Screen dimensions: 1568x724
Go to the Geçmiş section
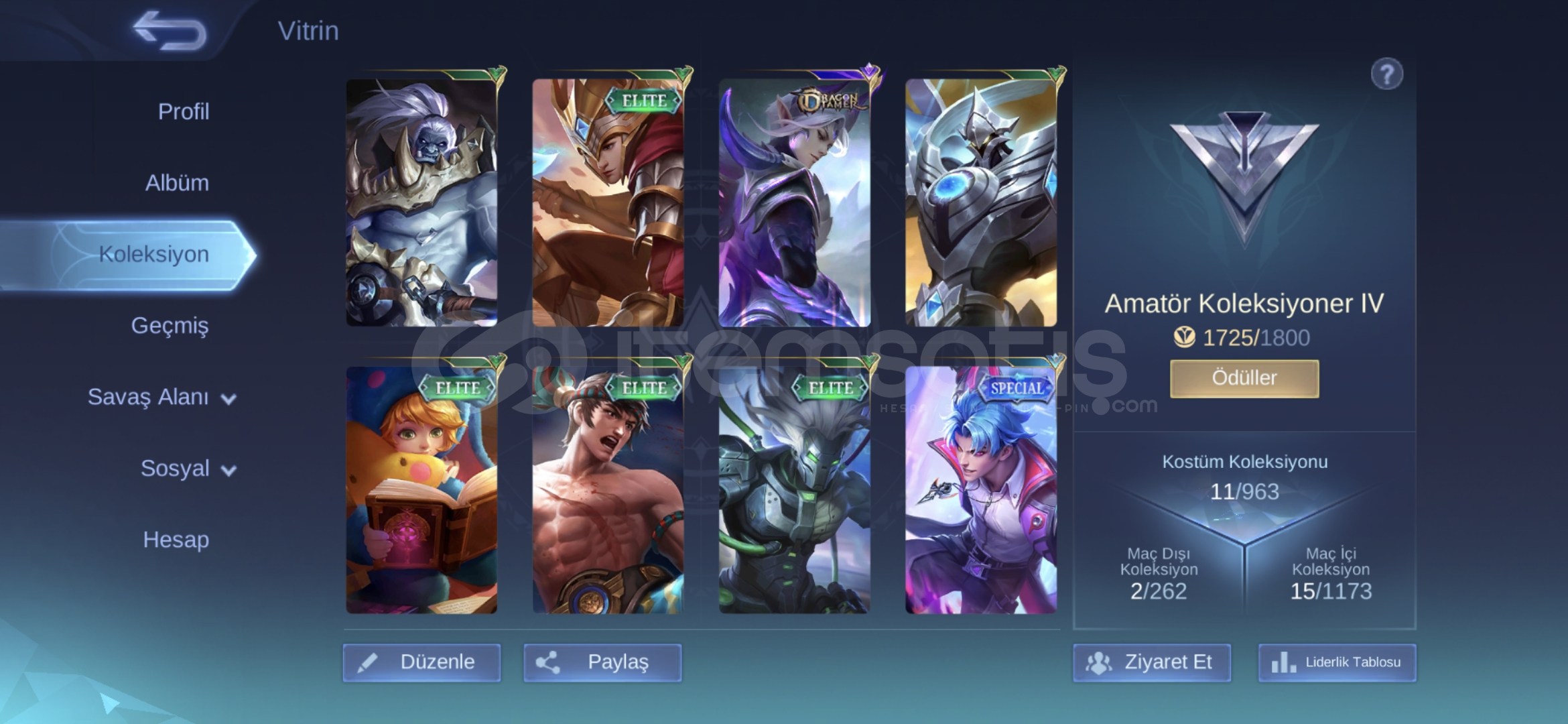[170, 326]
